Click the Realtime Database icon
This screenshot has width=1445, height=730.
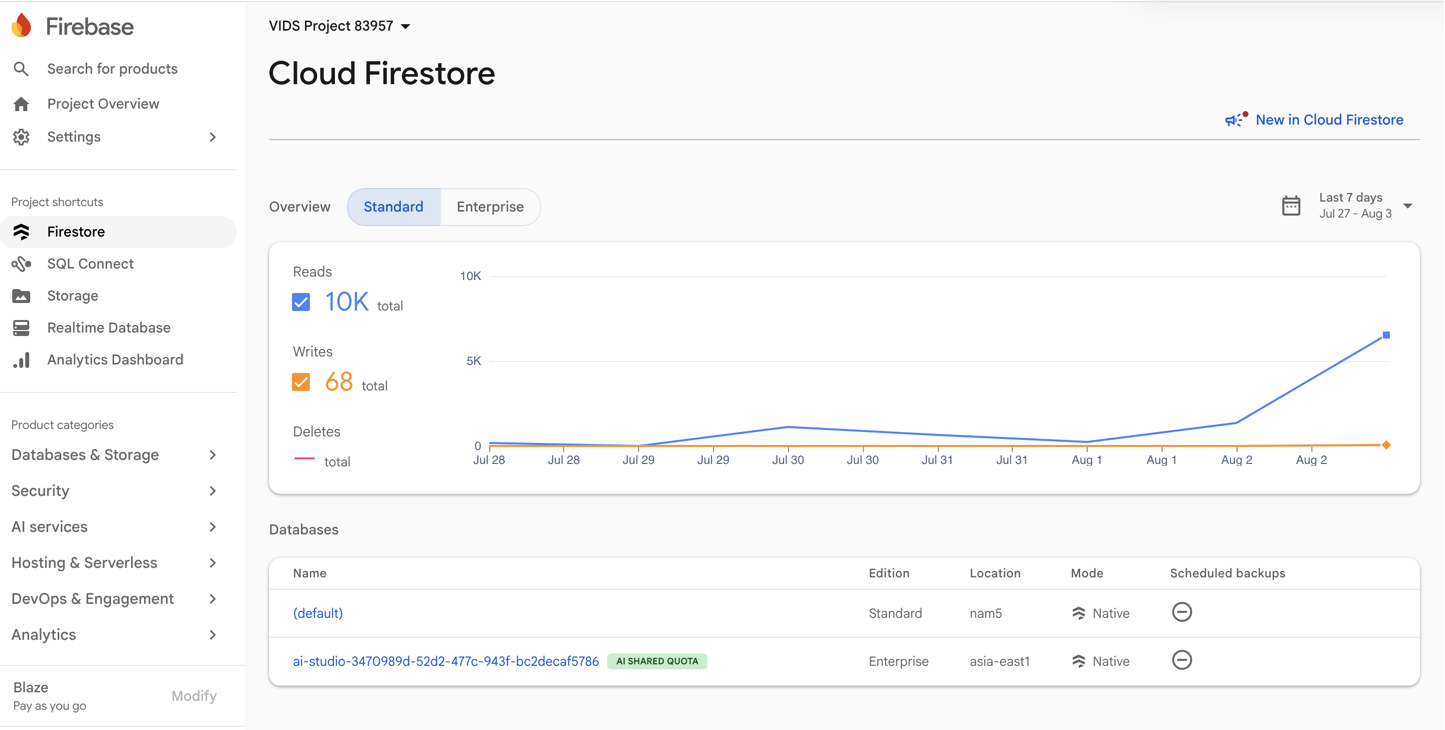21,328
